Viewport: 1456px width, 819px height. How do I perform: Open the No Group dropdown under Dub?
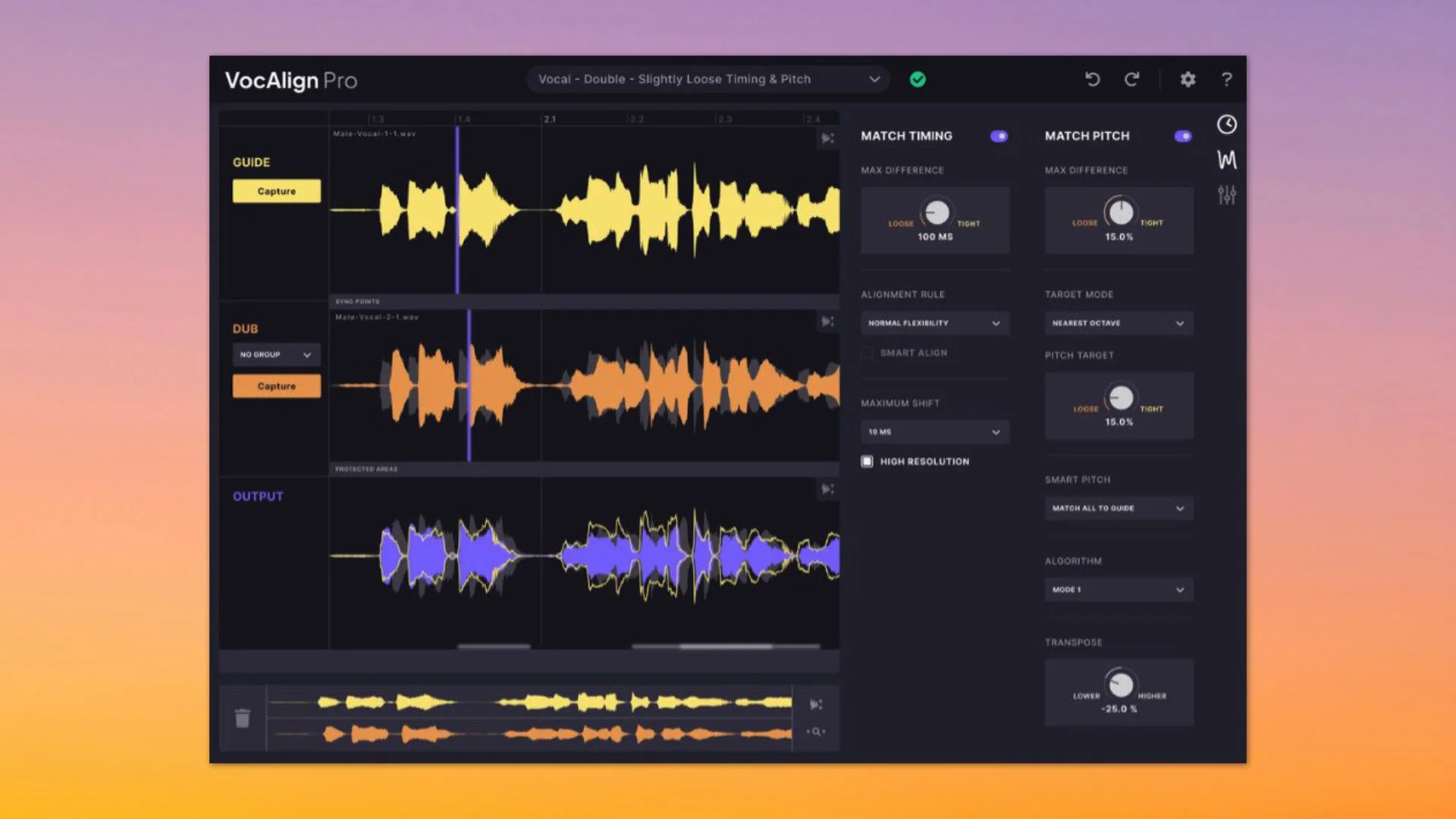click(276, 354)
